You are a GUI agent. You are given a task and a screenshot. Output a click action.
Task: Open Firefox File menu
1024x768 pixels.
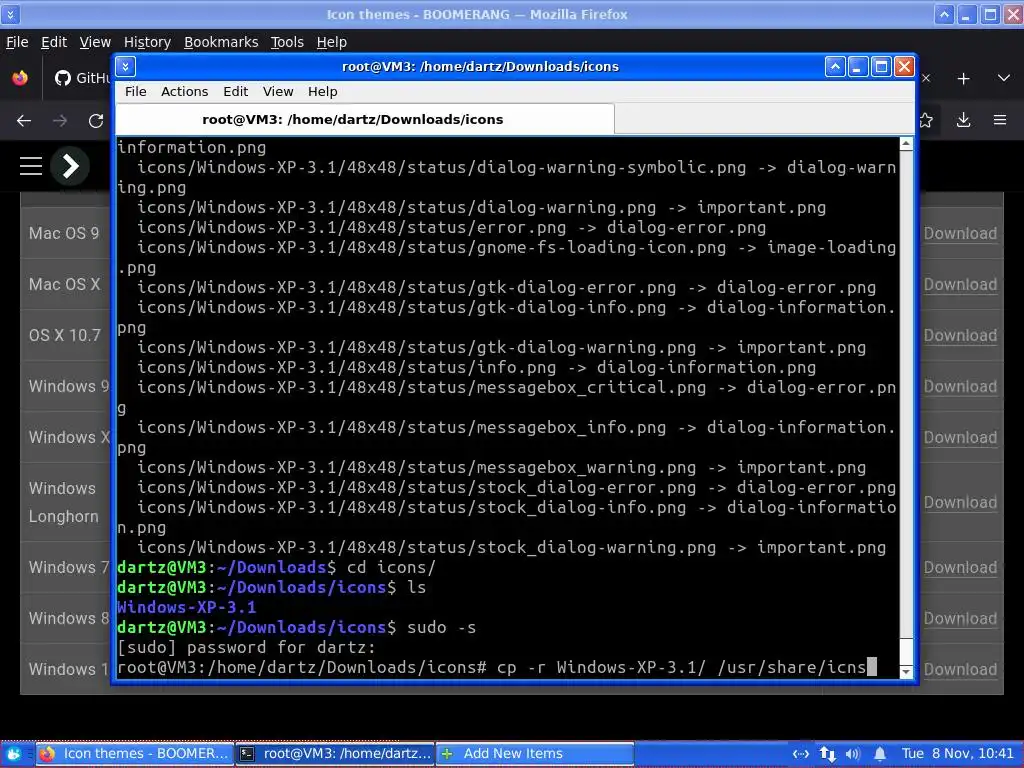point(17,42)
